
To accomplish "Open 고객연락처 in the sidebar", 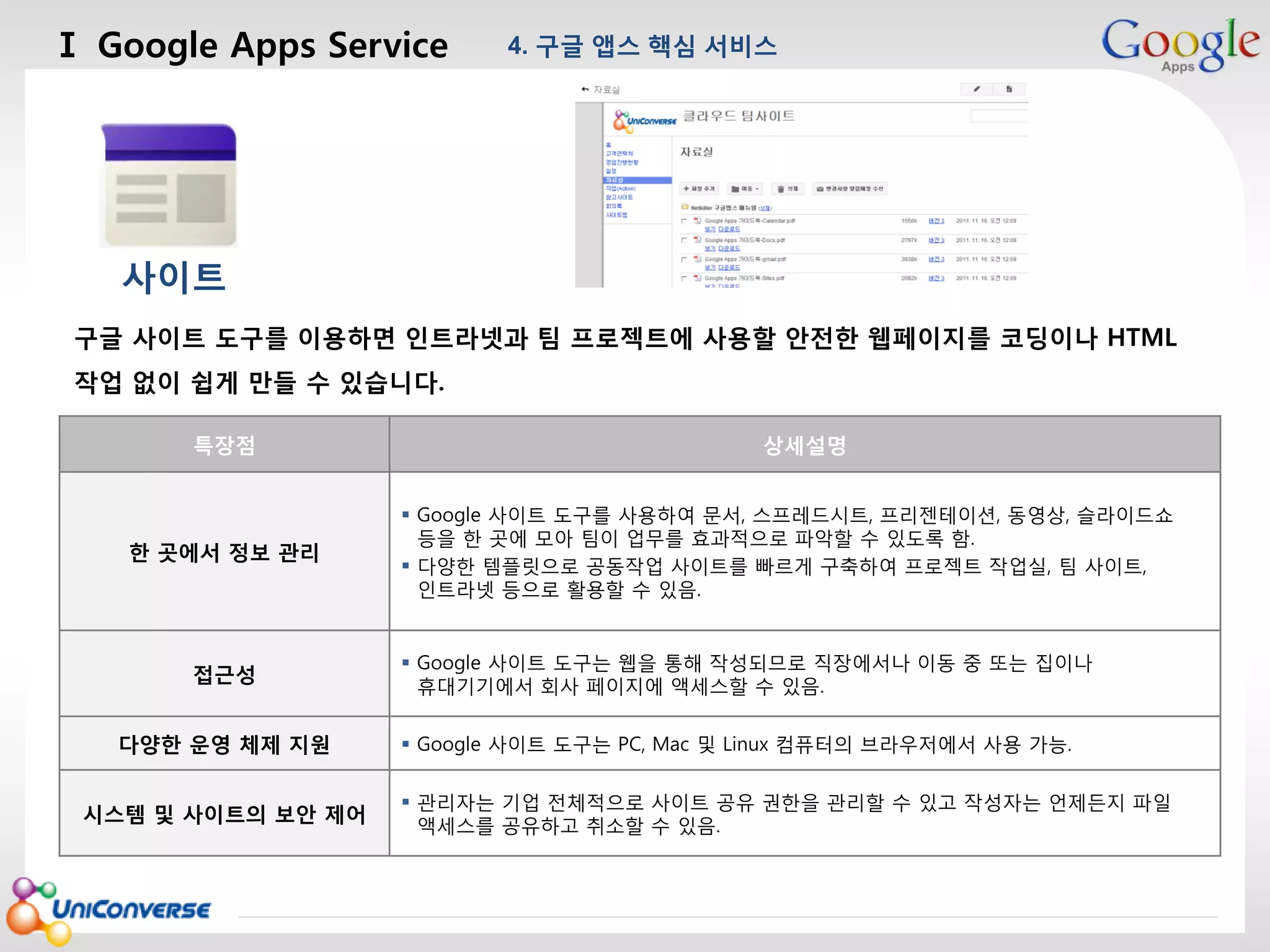I will pos(619,153).
